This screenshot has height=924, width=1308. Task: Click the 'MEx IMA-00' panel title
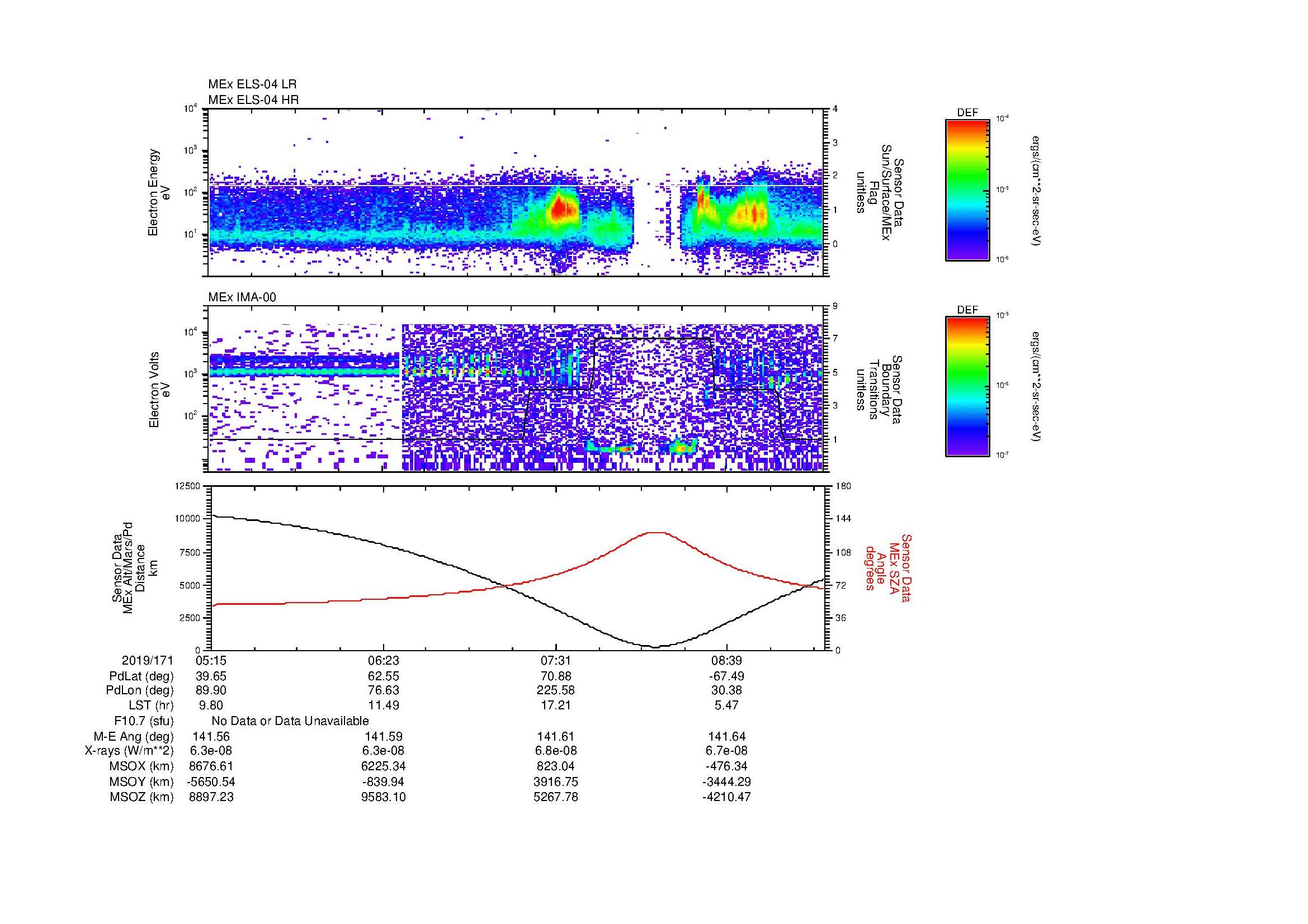(242, 297)
